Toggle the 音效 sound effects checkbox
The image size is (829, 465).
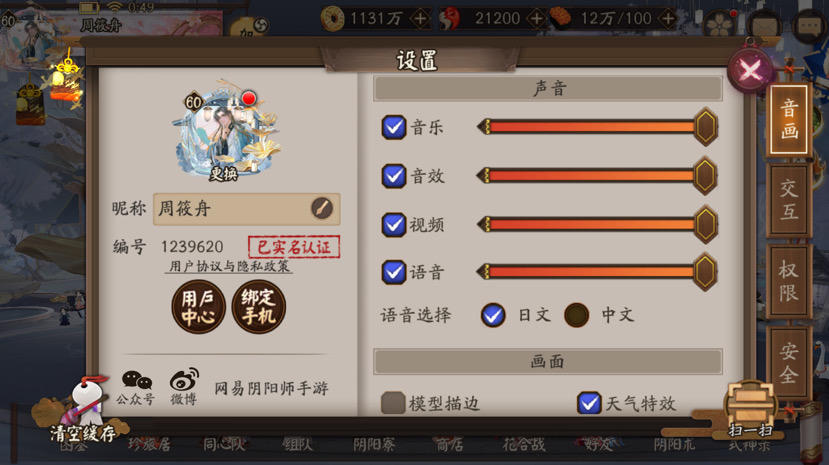tap(393, 176)
